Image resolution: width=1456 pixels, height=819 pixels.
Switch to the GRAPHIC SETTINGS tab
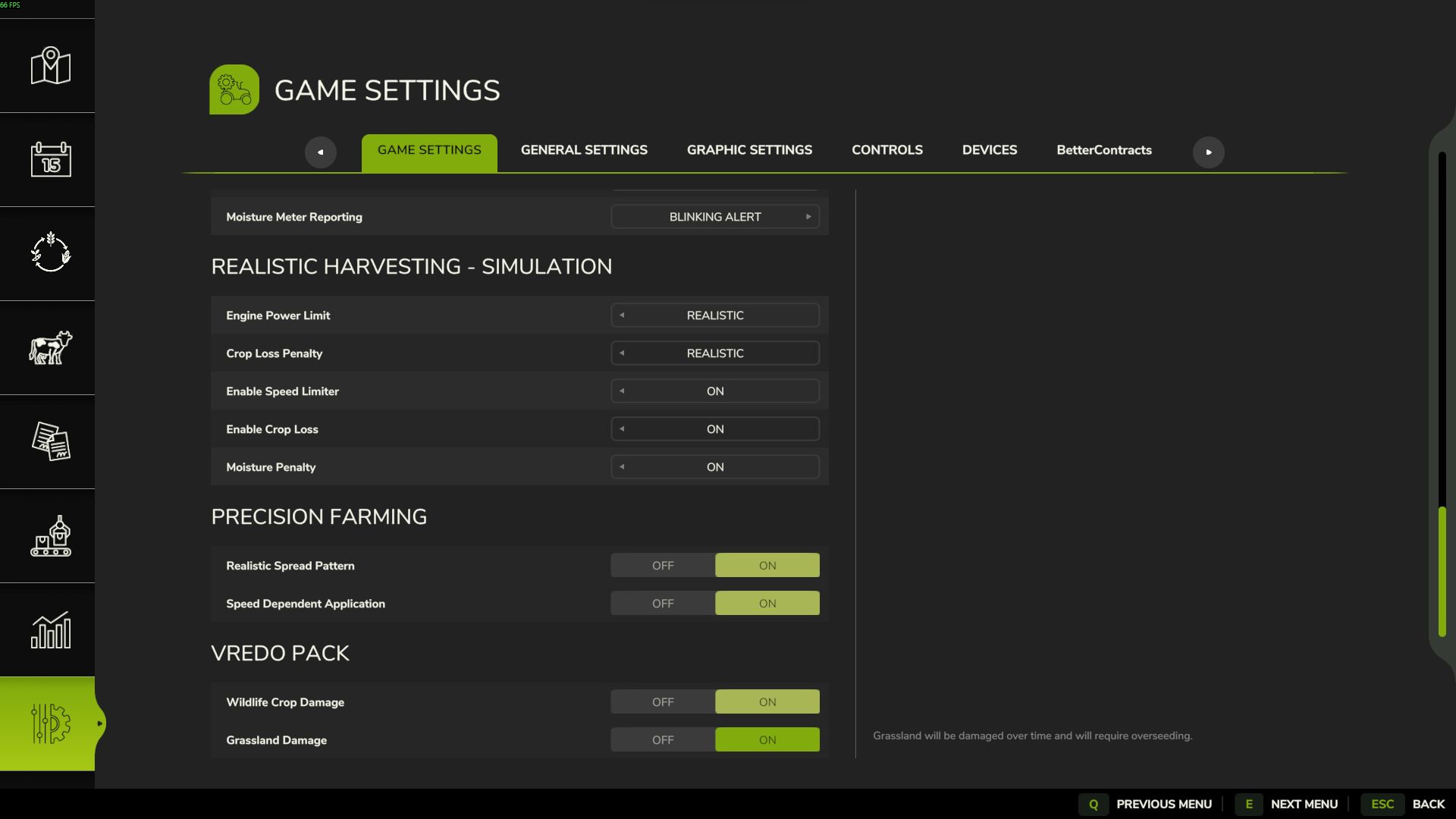coord(748,149)
